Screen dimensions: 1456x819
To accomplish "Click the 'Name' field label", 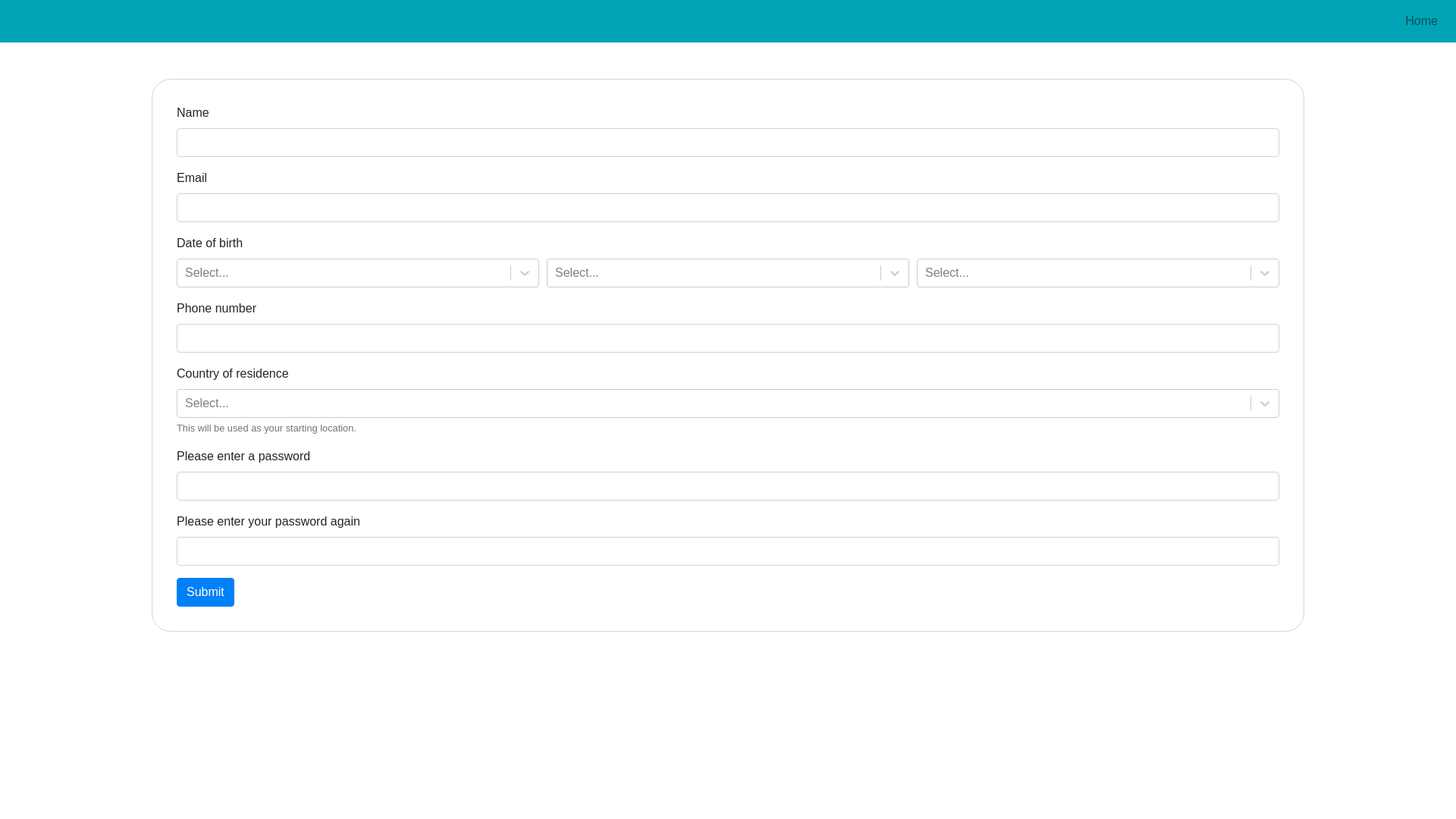I will 193,113.
